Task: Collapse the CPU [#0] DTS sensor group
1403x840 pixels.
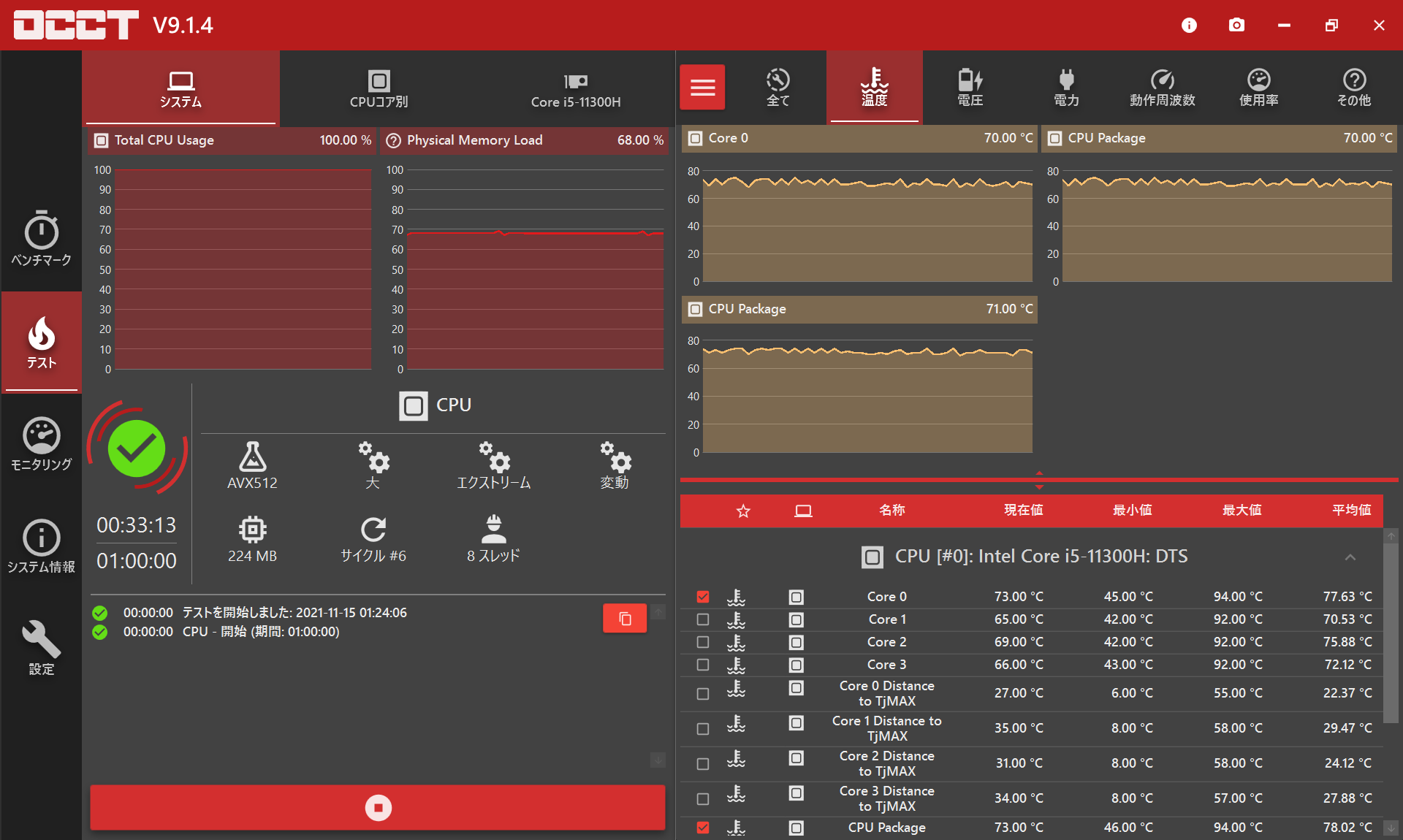Action: (x=1350, y=557)
